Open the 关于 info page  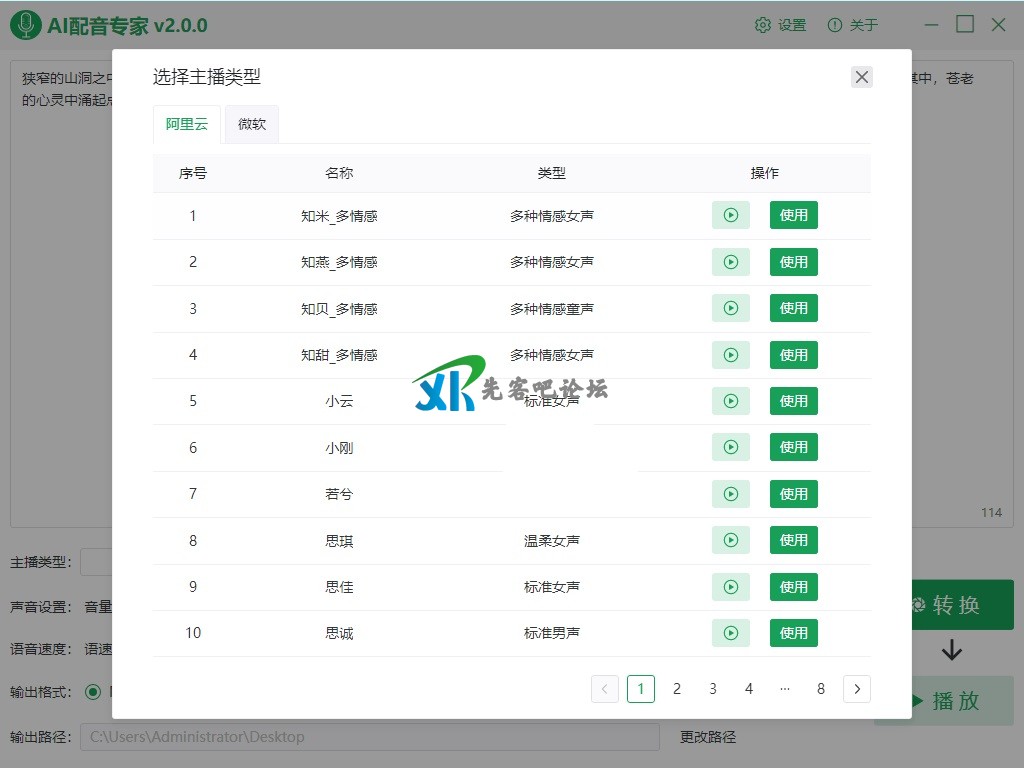pos(852,25)
